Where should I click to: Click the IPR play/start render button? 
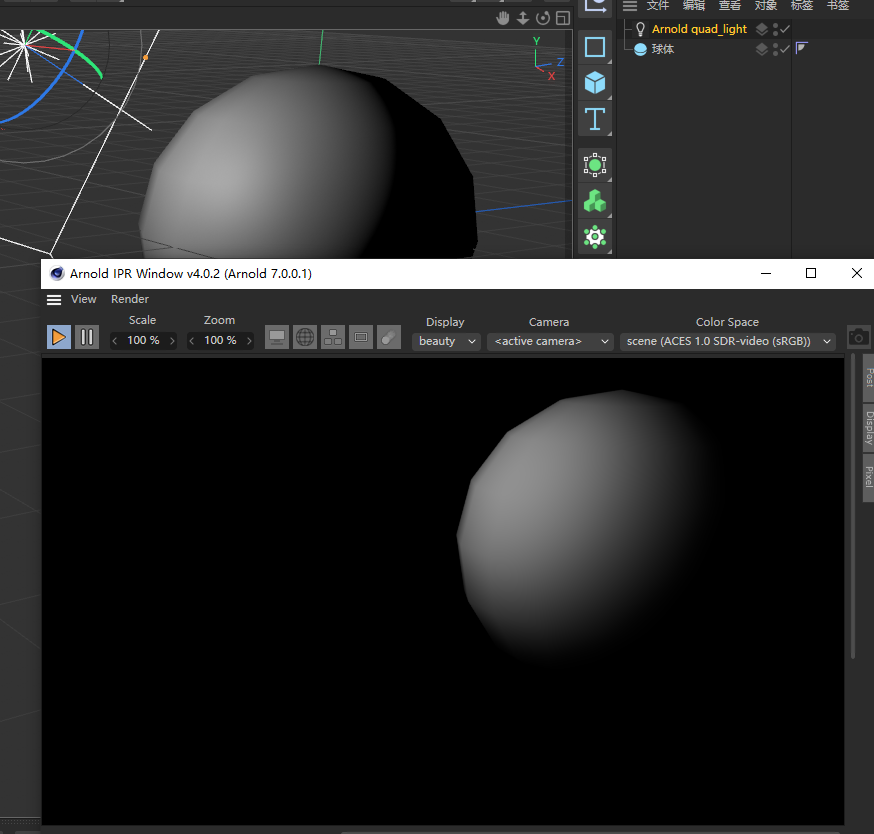point(59,338)
